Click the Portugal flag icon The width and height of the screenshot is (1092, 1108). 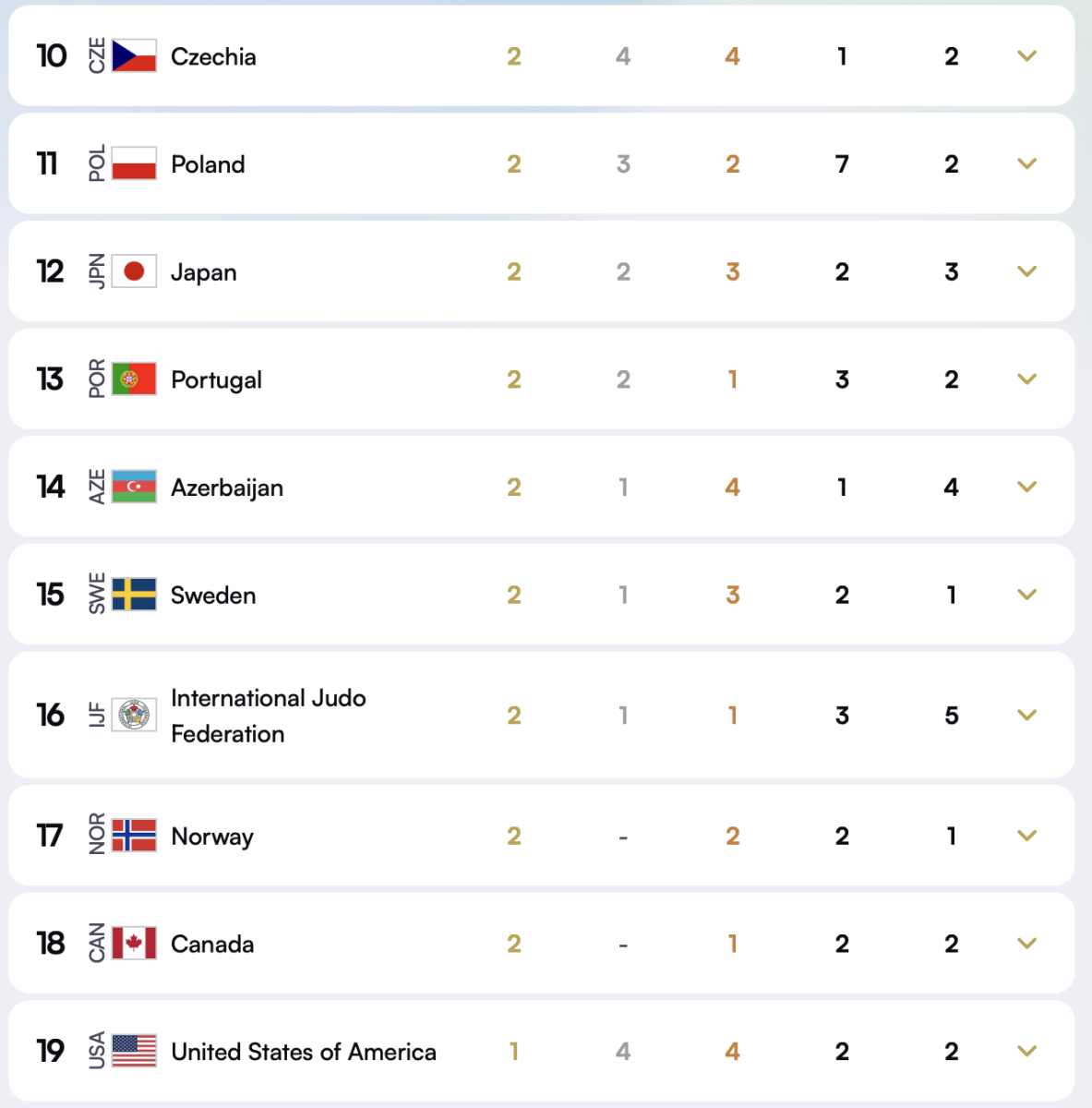click(133, 379)
